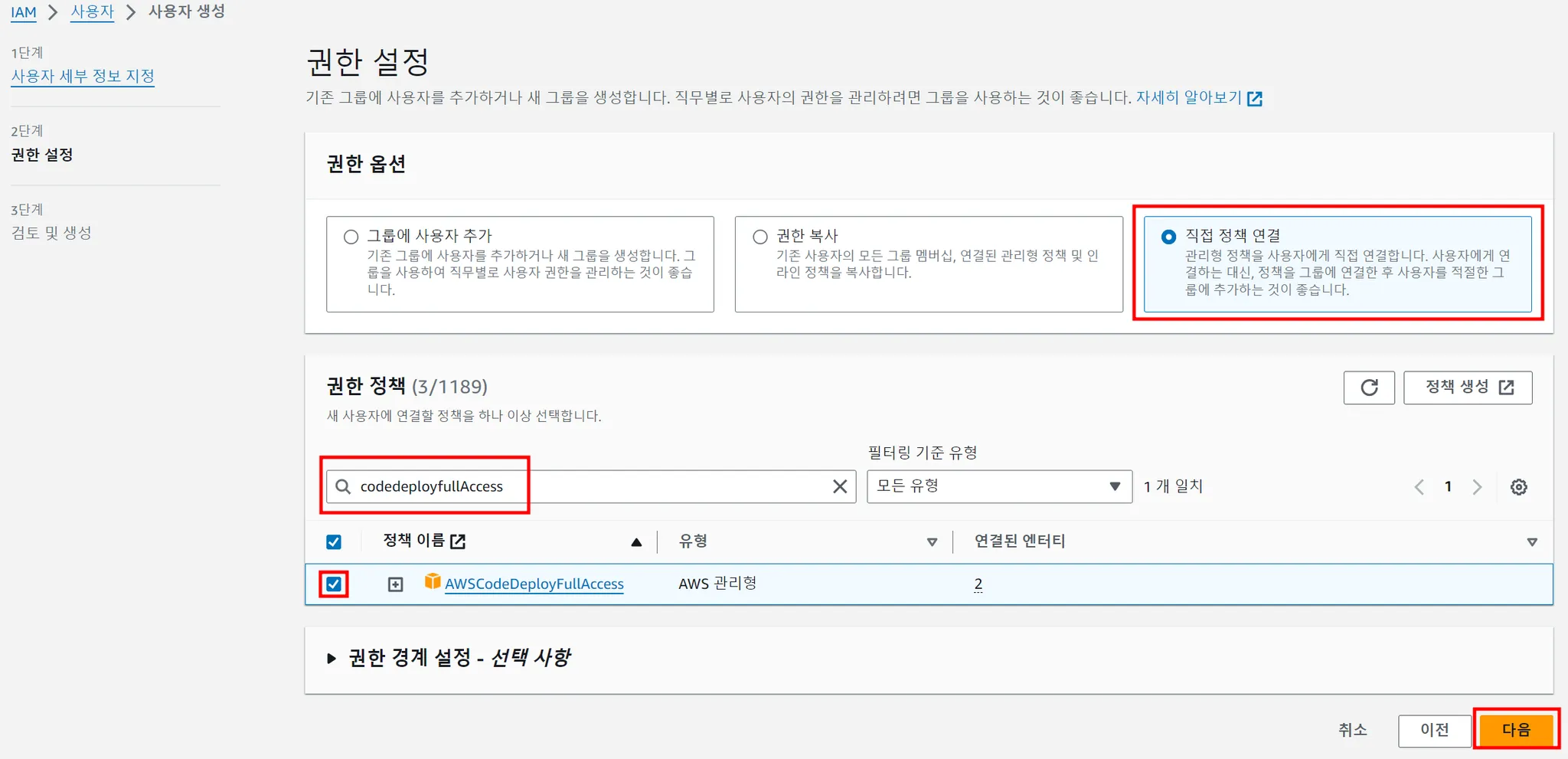Select 직접 정책 연결 radio option
Viewport: 1568px width, 759px height.
coord(1168,237)
